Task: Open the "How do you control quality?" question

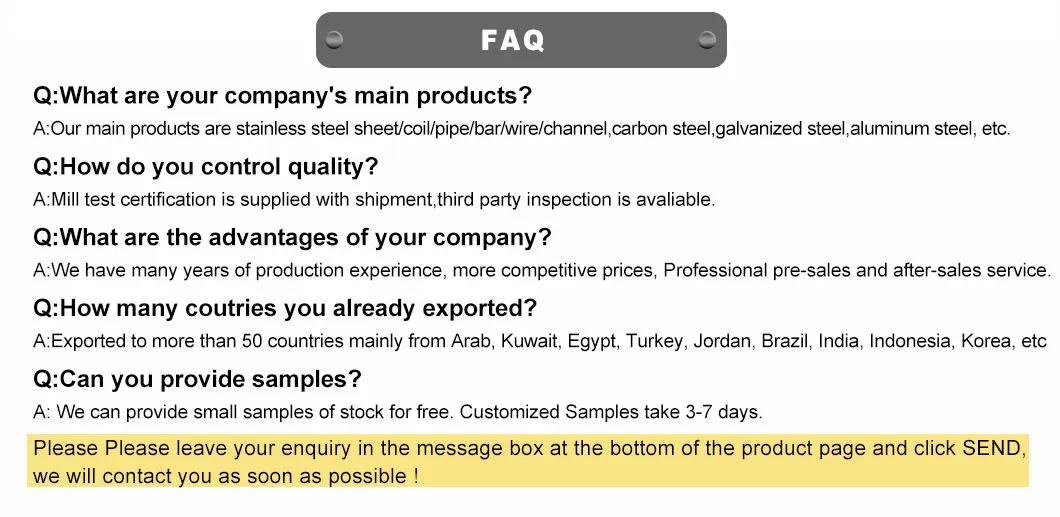Action: 206,167
